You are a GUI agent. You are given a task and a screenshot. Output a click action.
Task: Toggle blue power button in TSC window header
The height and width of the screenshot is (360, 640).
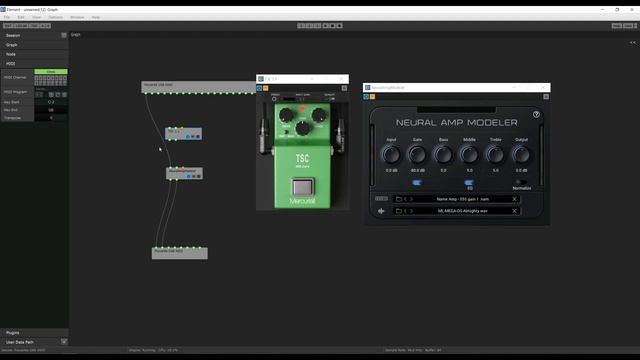[x=260, y=88]
